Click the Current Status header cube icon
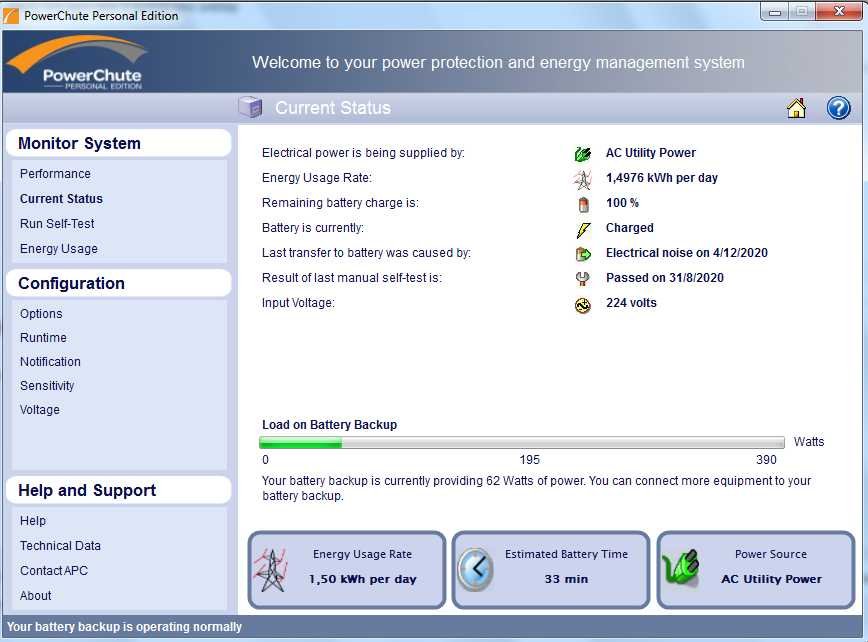 251,107
